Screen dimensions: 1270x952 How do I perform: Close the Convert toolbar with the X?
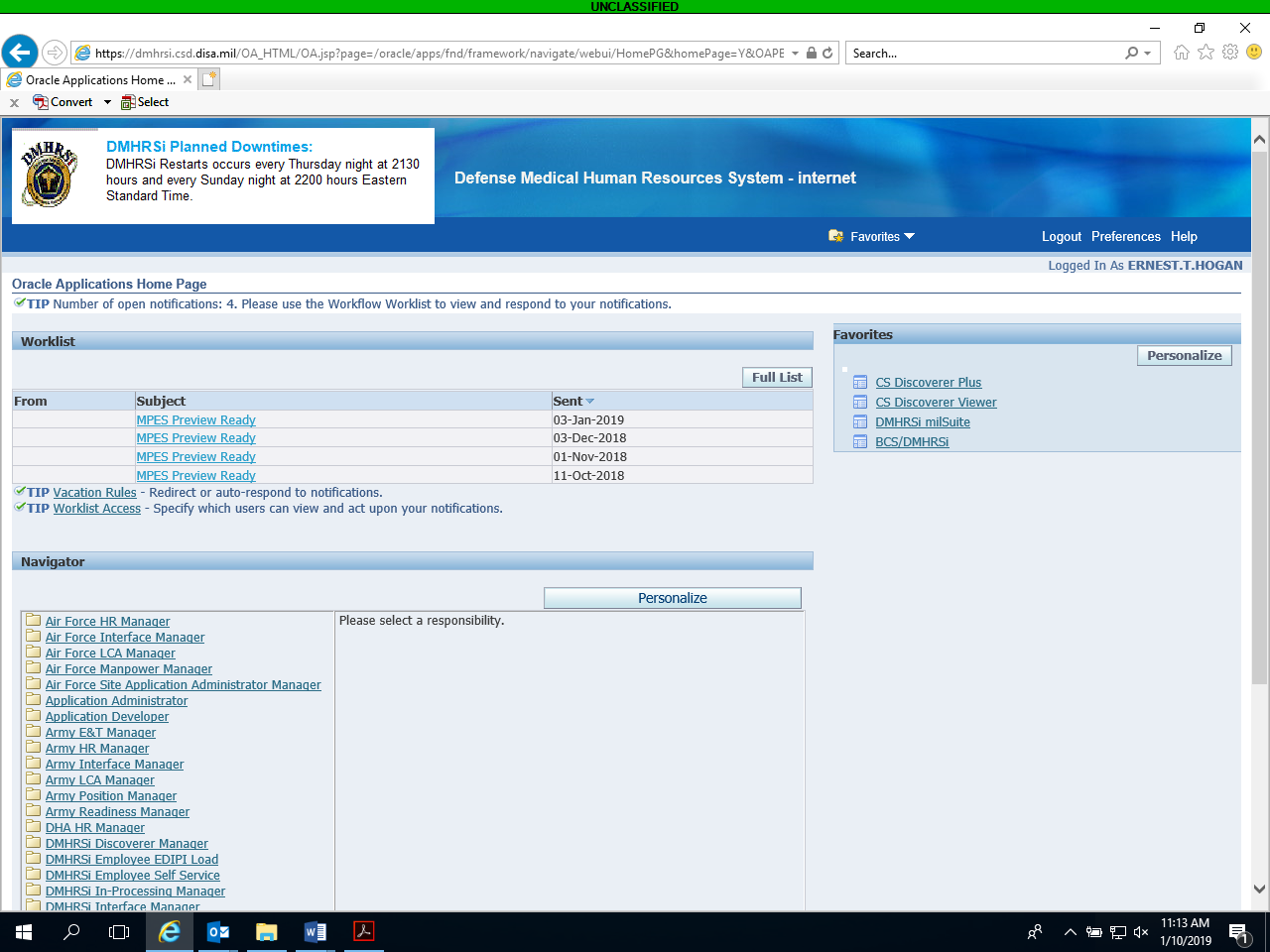(14, 102)
